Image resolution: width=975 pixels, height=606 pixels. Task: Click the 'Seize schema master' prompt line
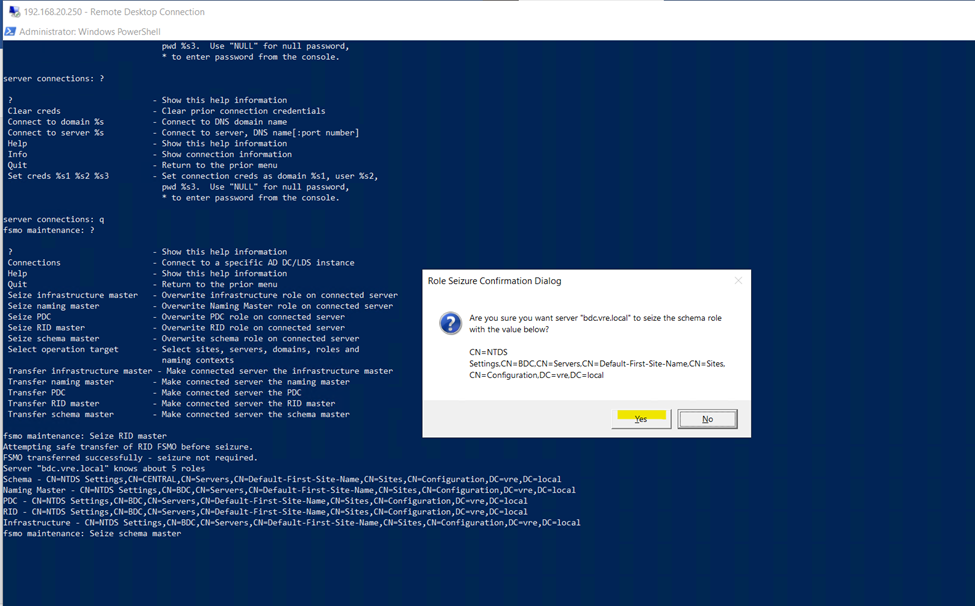(92, 533)
